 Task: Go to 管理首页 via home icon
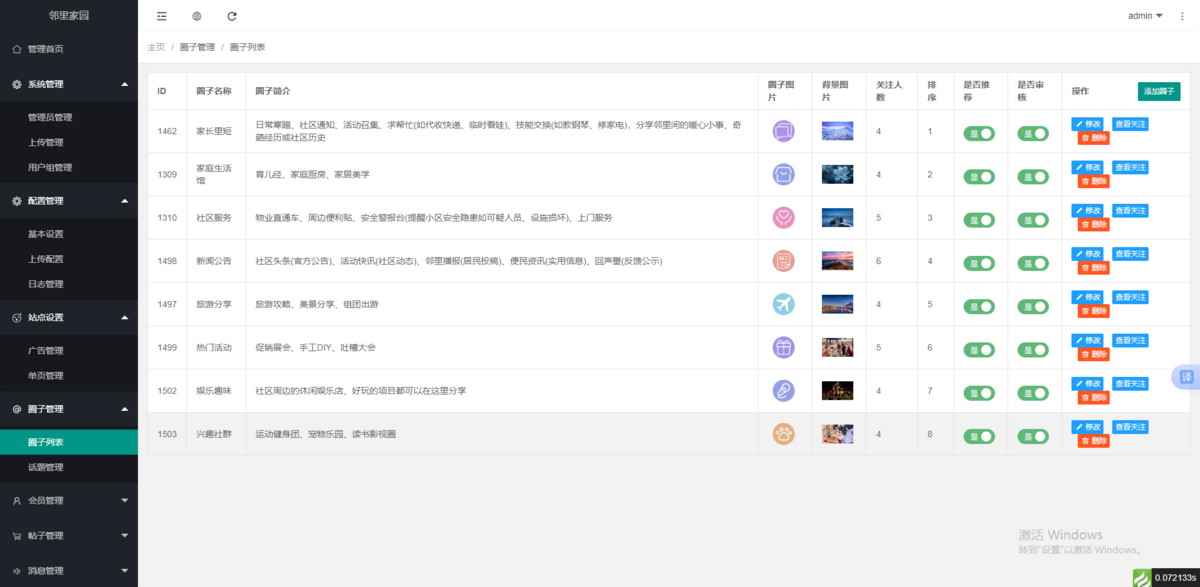[17, 49]
